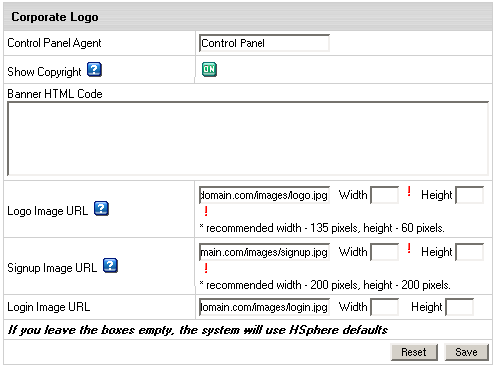Click the Reset button
This screenshot has height=366, width=495.
(414, 352)
